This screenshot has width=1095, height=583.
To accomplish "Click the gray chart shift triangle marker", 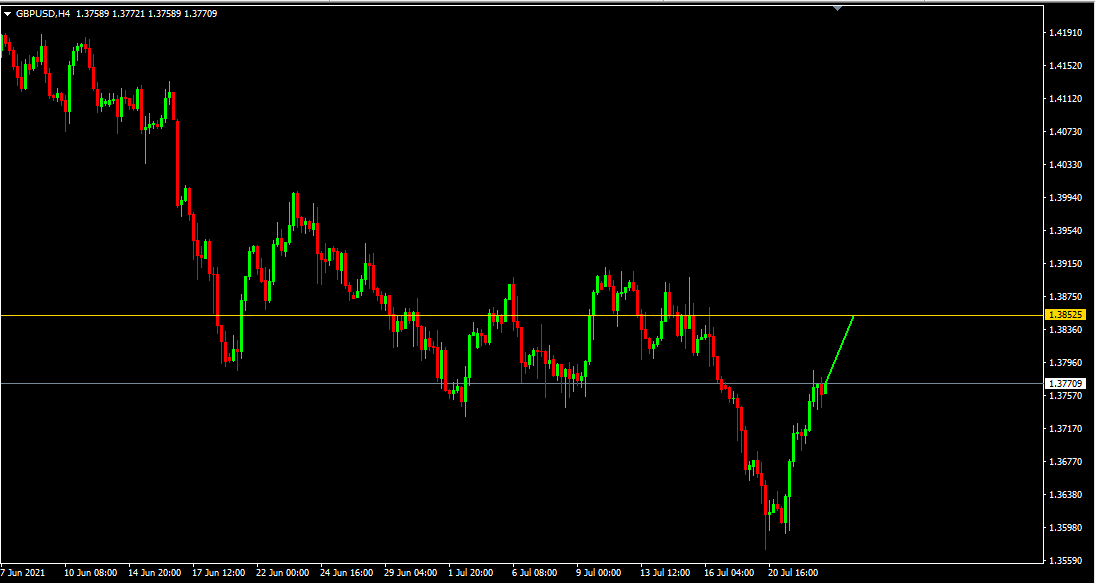I will (x=838, y=8).
